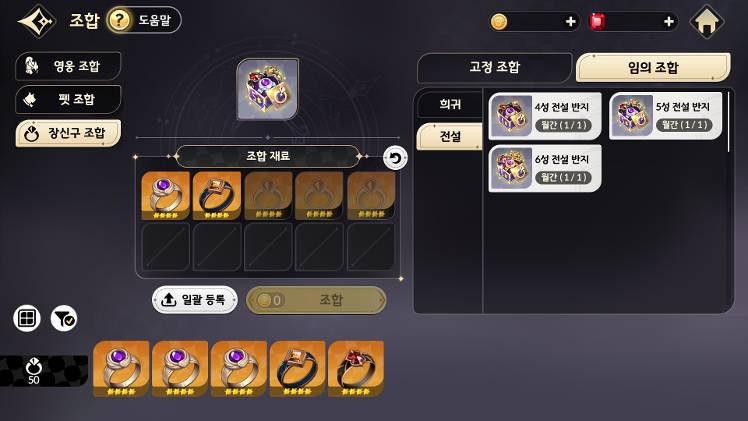The height and width of the screenshot is (421, 748).
Task: Toggle the inventory filter funnel icon
Action: (x=64, y=318)
